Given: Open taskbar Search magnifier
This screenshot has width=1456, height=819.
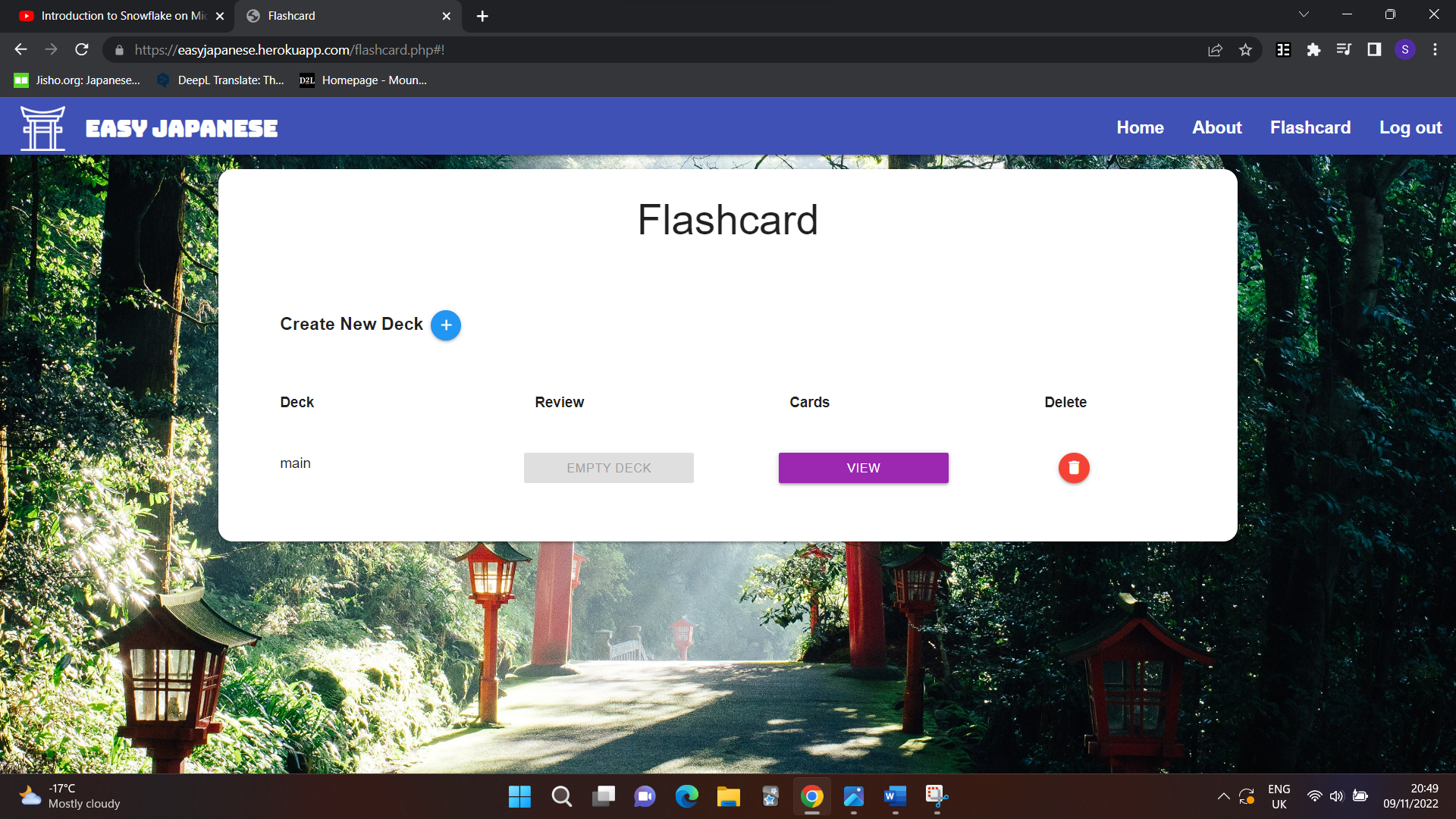Looking at the screenshot, I should click(x=561, y=796).
